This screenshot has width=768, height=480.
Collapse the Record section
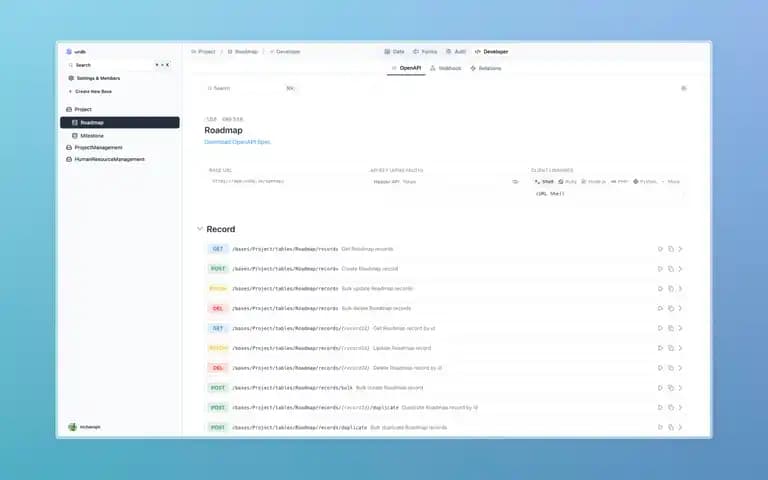click(x=200, y=229)
